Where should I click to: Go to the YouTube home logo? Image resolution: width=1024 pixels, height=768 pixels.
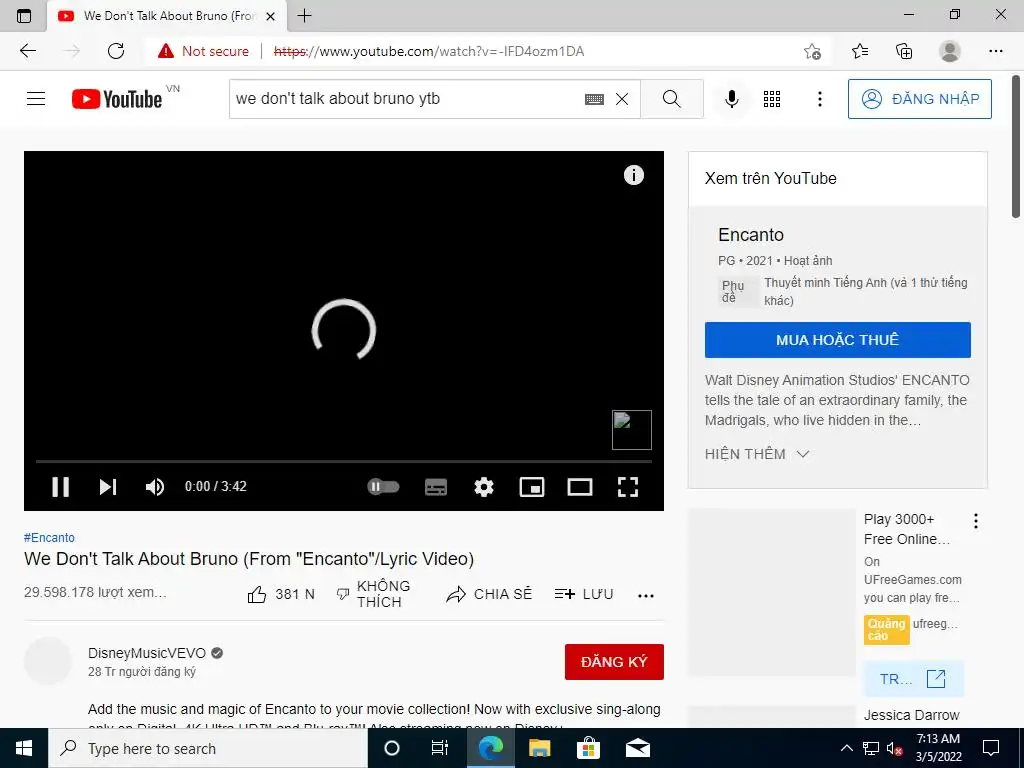click(x=118, y=99)
